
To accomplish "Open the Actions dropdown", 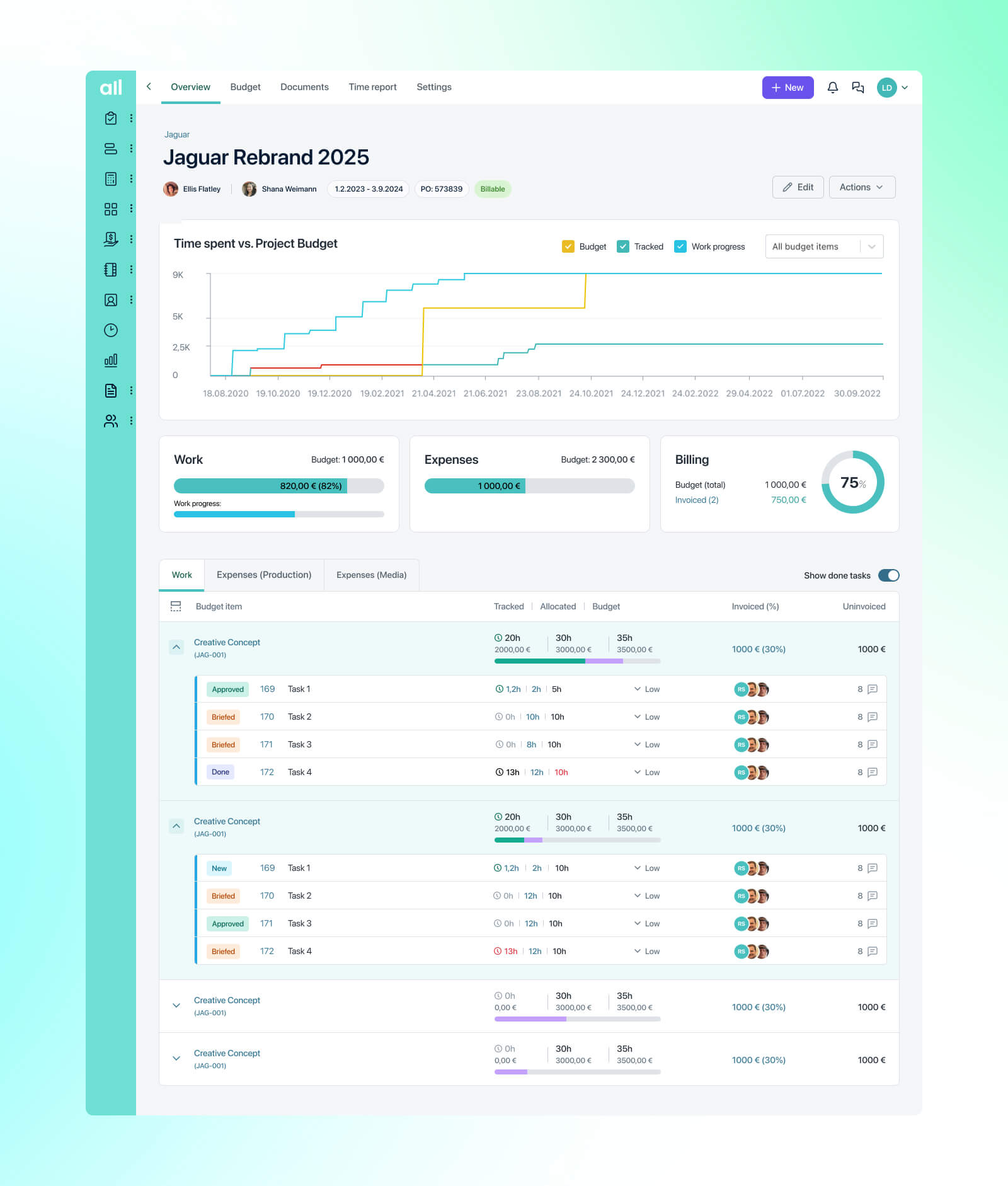I will [x=862, y=187].
